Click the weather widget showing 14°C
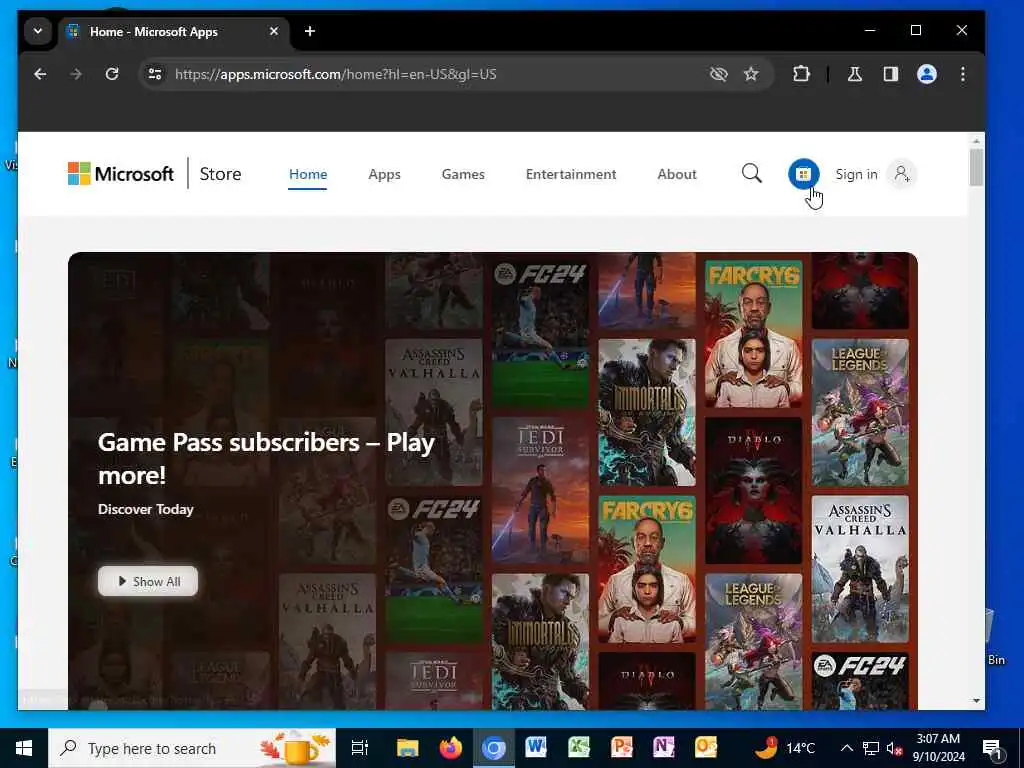This screenshot has width=1024, height=768. point(784,748)
